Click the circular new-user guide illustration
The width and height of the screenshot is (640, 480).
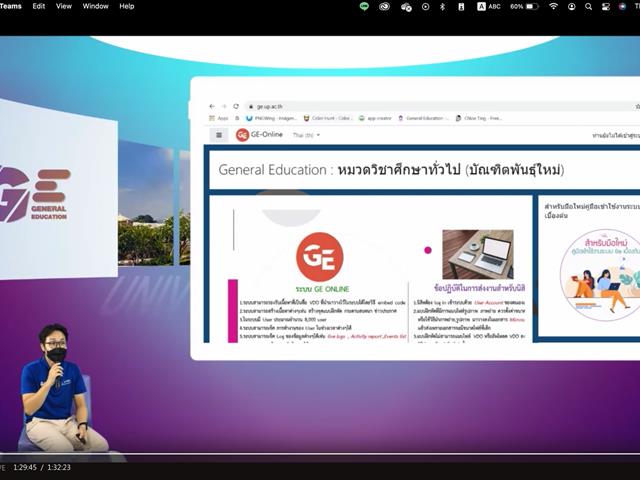[600, 275]
